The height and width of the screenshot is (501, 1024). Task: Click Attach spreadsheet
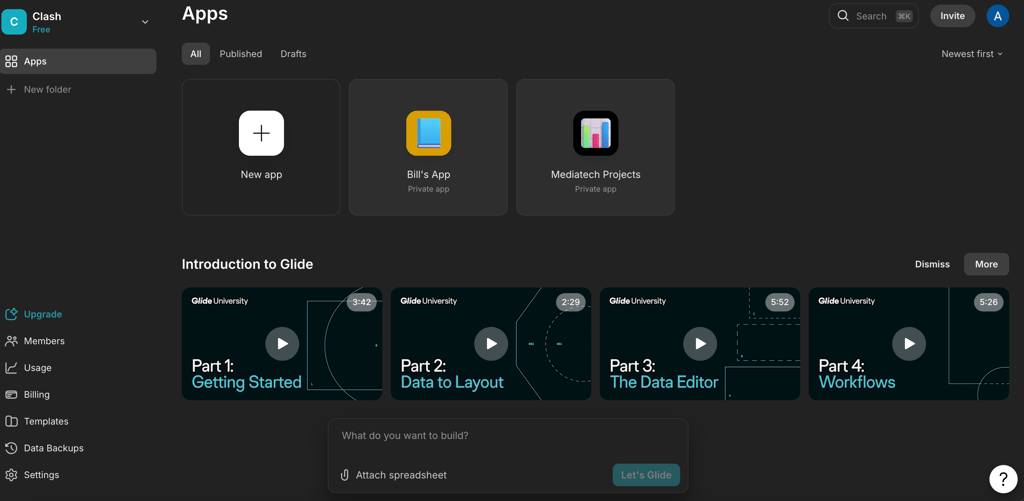click(401, 476)
